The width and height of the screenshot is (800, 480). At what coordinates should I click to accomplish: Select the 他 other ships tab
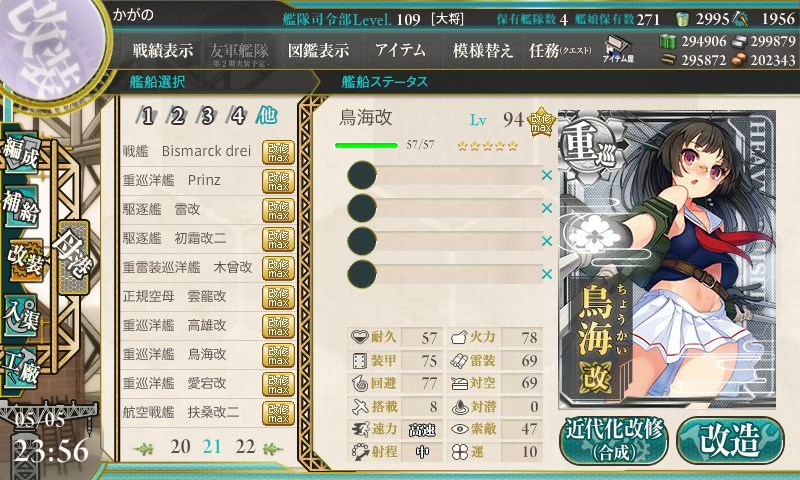266,116
